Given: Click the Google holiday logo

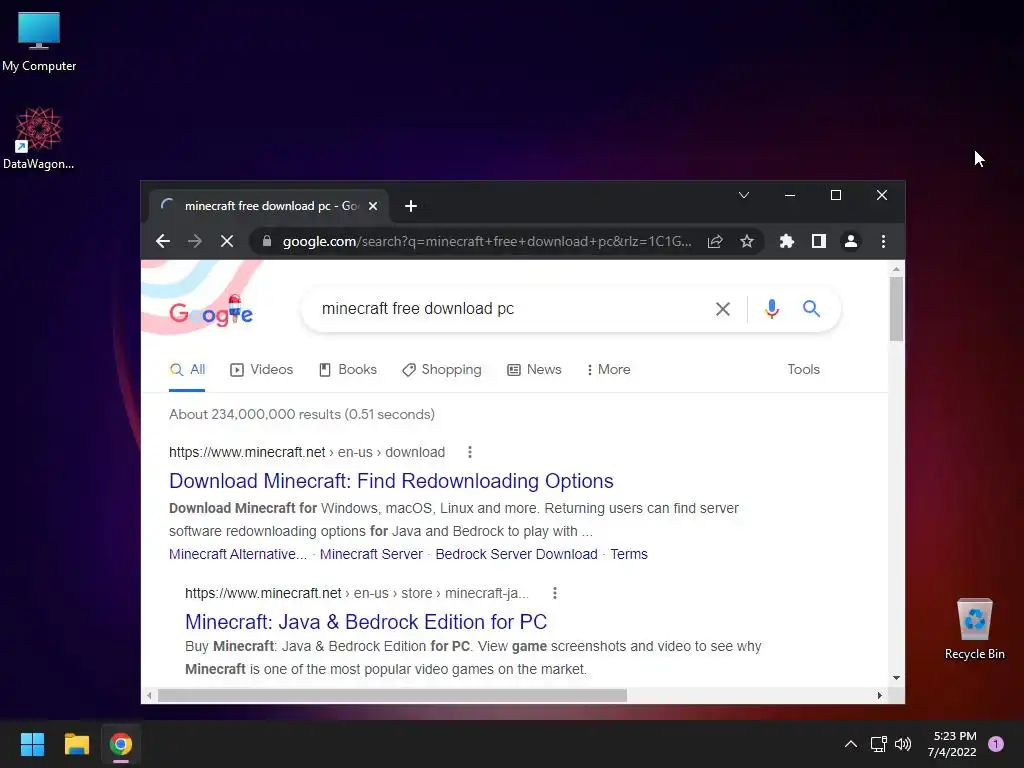Looking at the screenshot, I should [210, 310].
